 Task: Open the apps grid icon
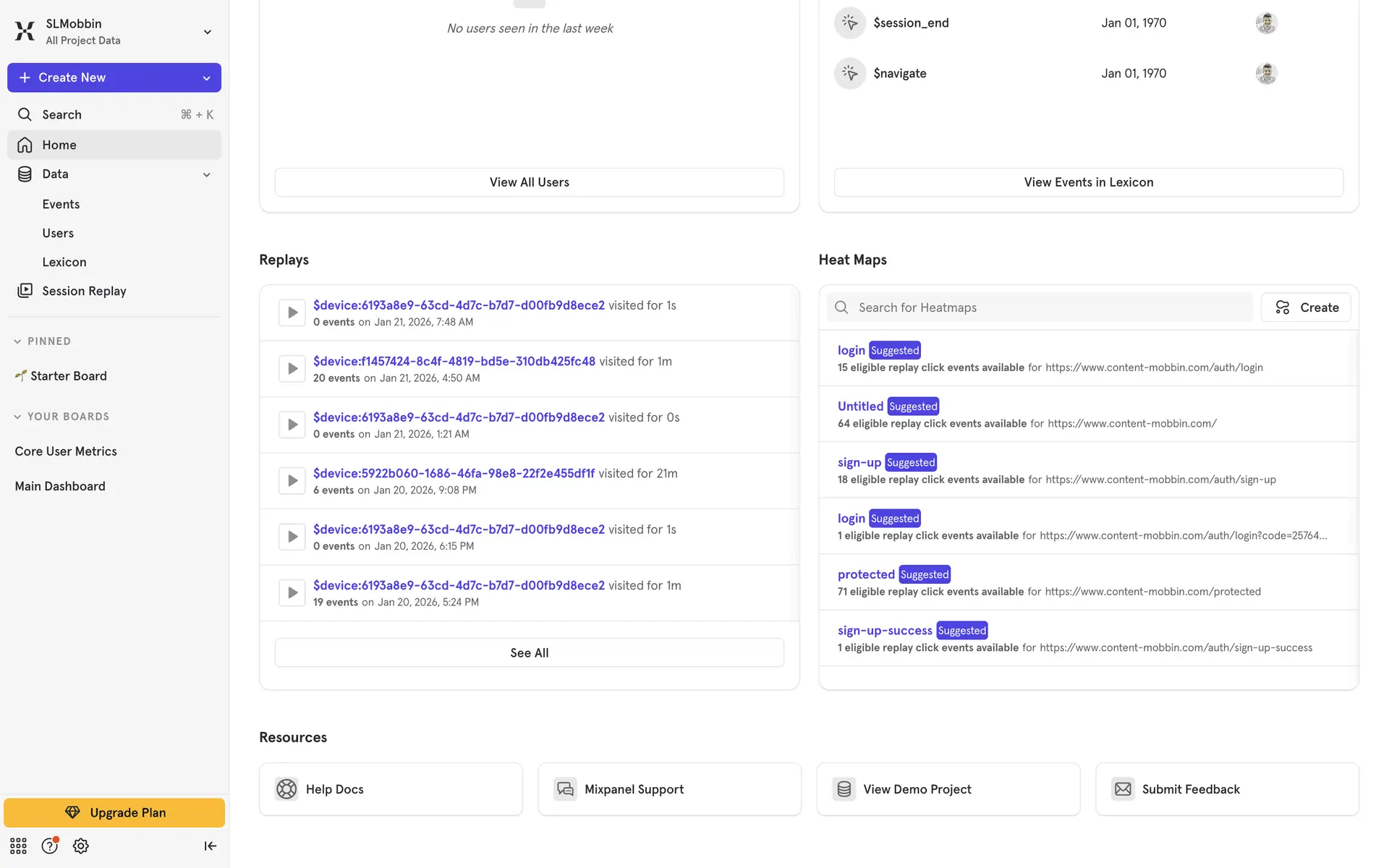point(18,846)
